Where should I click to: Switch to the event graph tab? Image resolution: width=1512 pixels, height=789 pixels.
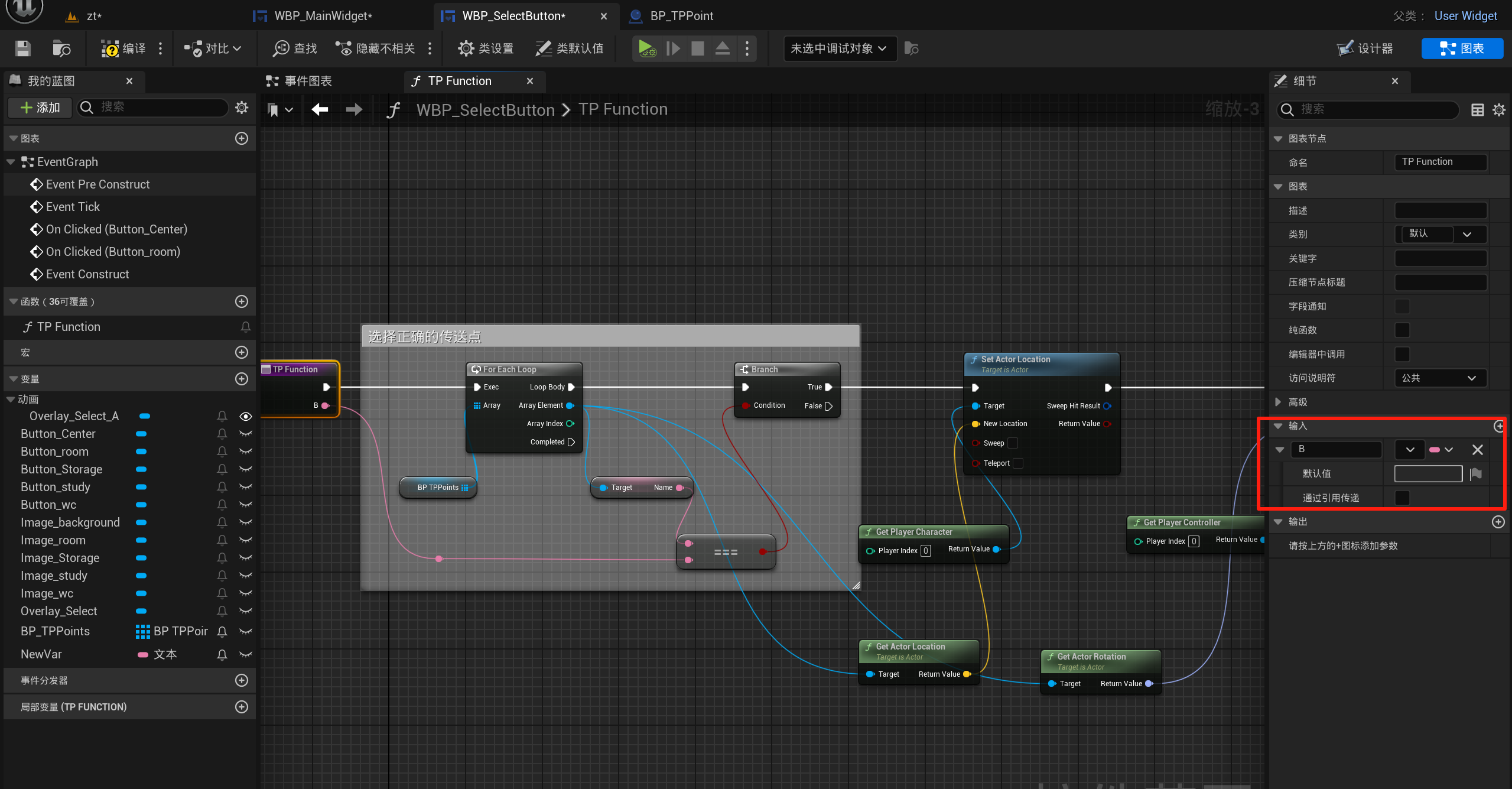tap(307, 81)
